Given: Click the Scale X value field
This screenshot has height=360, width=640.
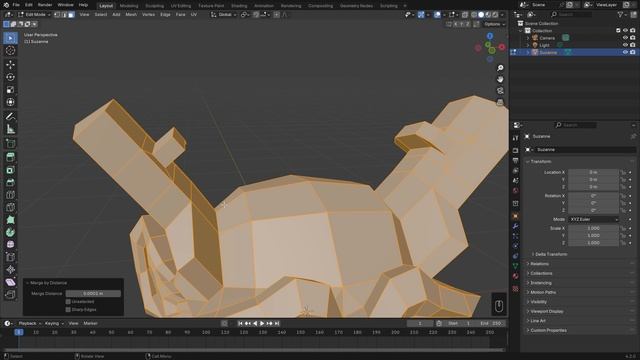Looking at the screenshot, I should pos(593,228).
